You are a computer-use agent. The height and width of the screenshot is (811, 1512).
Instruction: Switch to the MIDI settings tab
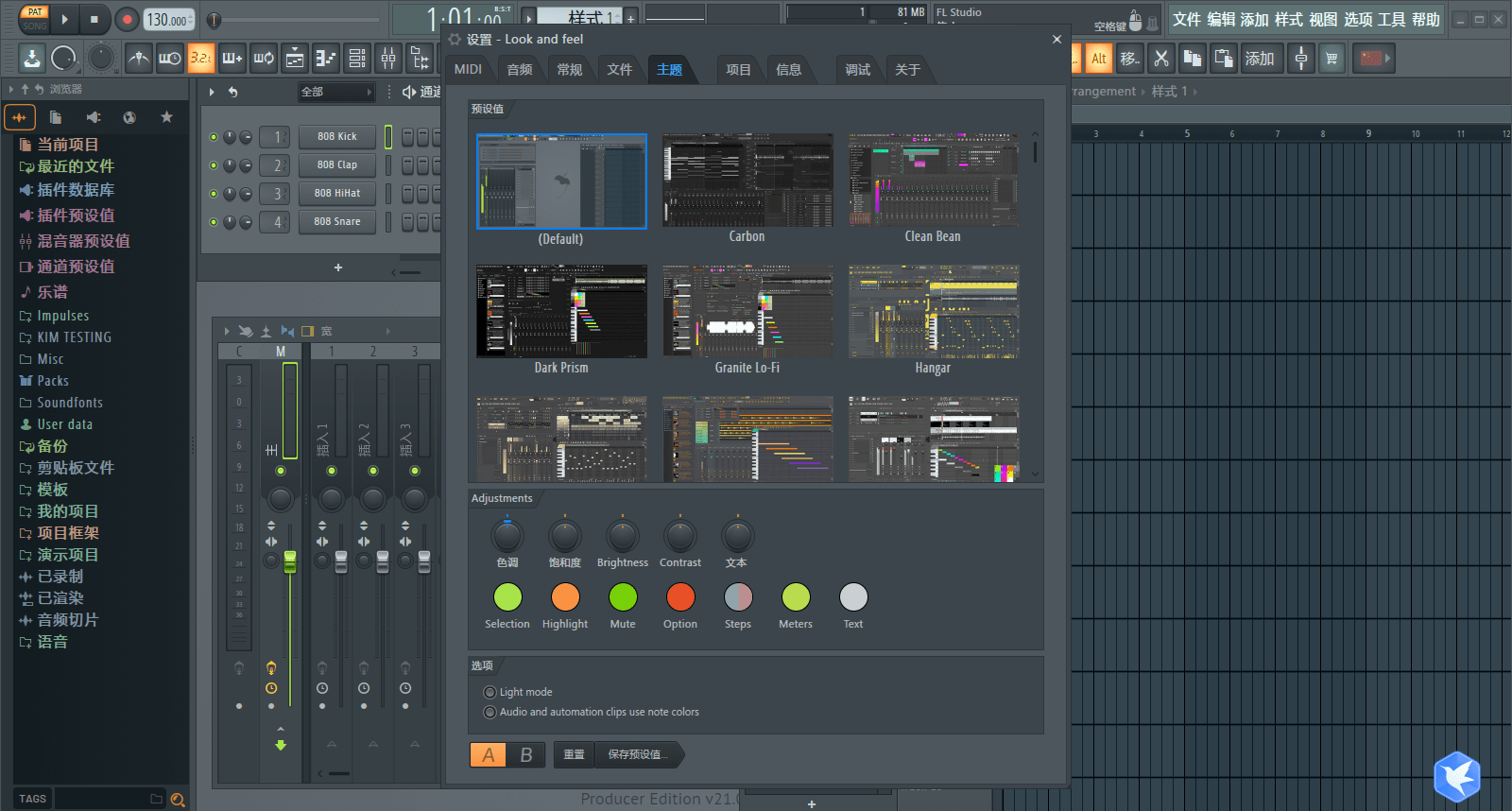tap(468, 69)
